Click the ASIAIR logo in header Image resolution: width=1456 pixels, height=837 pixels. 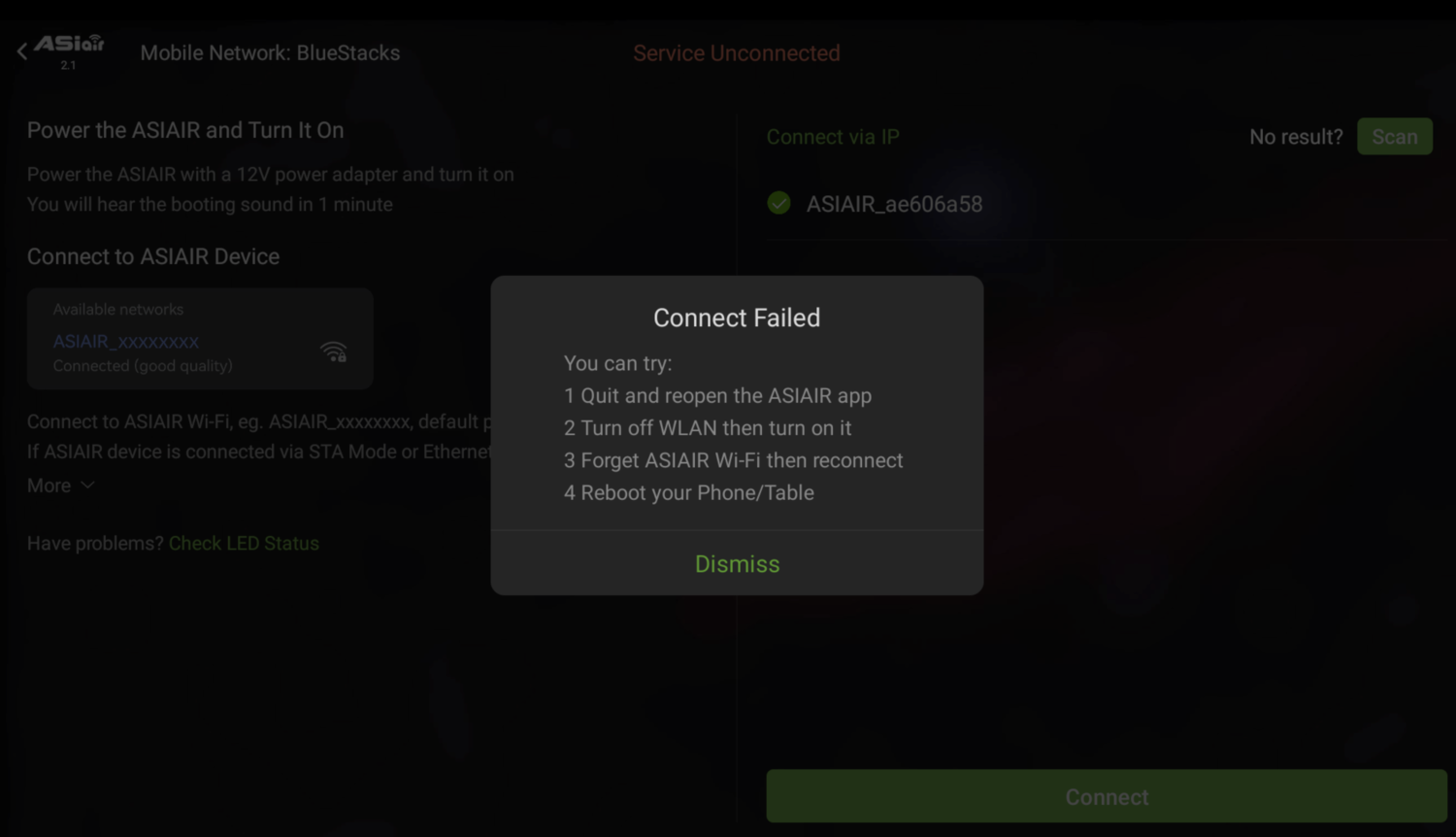pyautogui.click(x=69, y=44)
